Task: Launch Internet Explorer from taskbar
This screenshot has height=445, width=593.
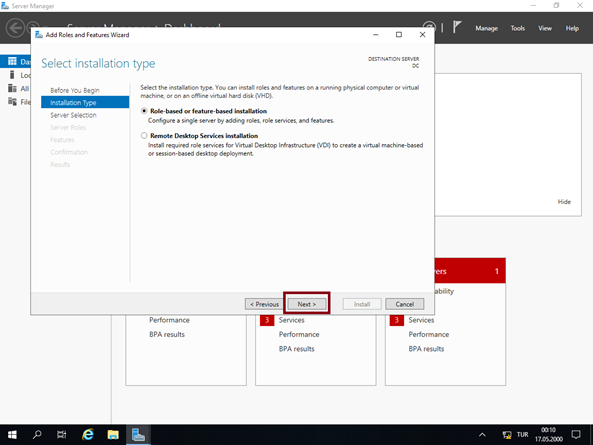Action: click(x=88, y=435)
